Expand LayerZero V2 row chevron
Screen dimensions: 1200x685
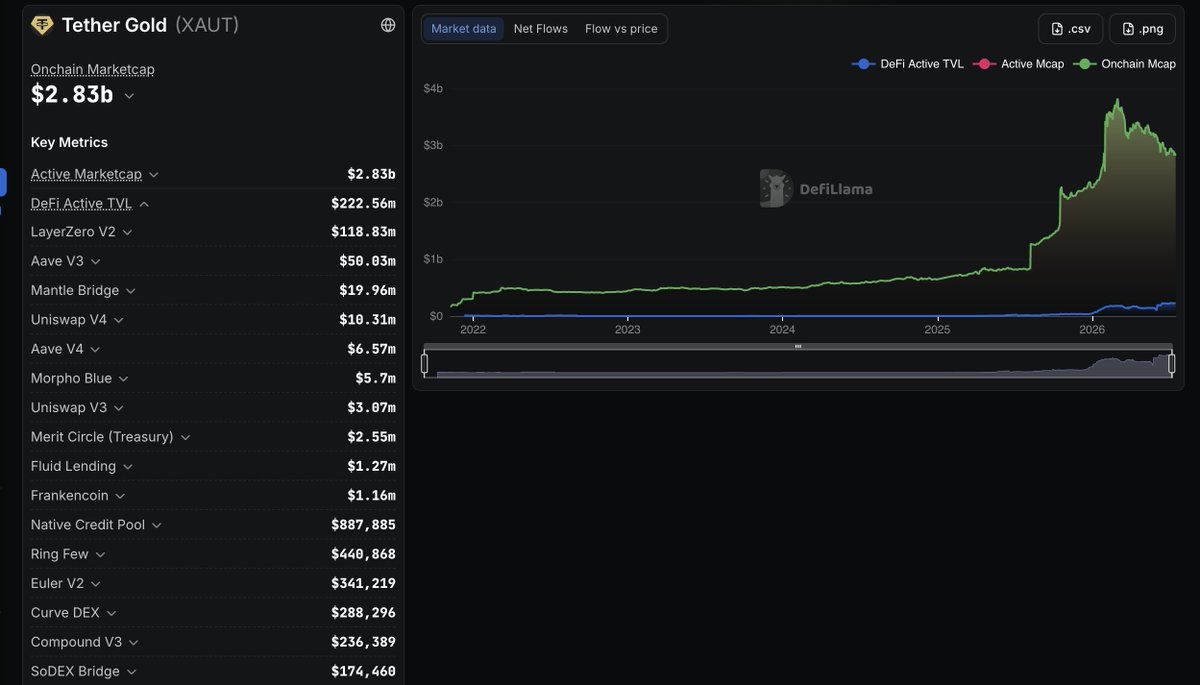tap(127, 232)
